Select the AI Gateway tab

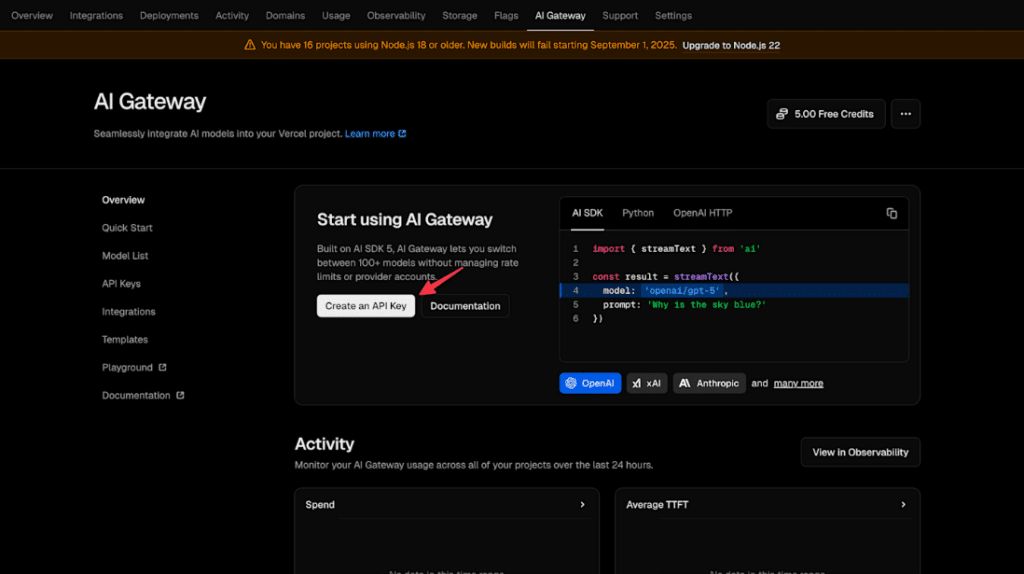(560, 15)
